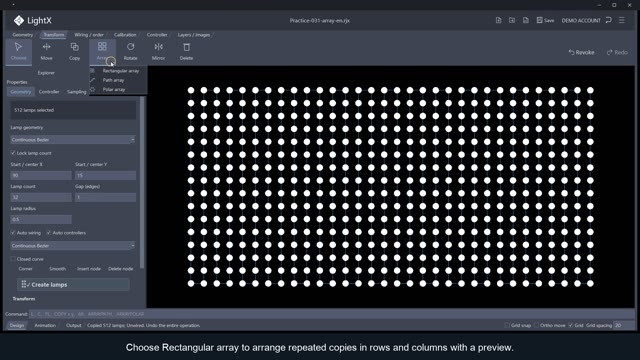Click the Insert node button

[x=89, y=269]
